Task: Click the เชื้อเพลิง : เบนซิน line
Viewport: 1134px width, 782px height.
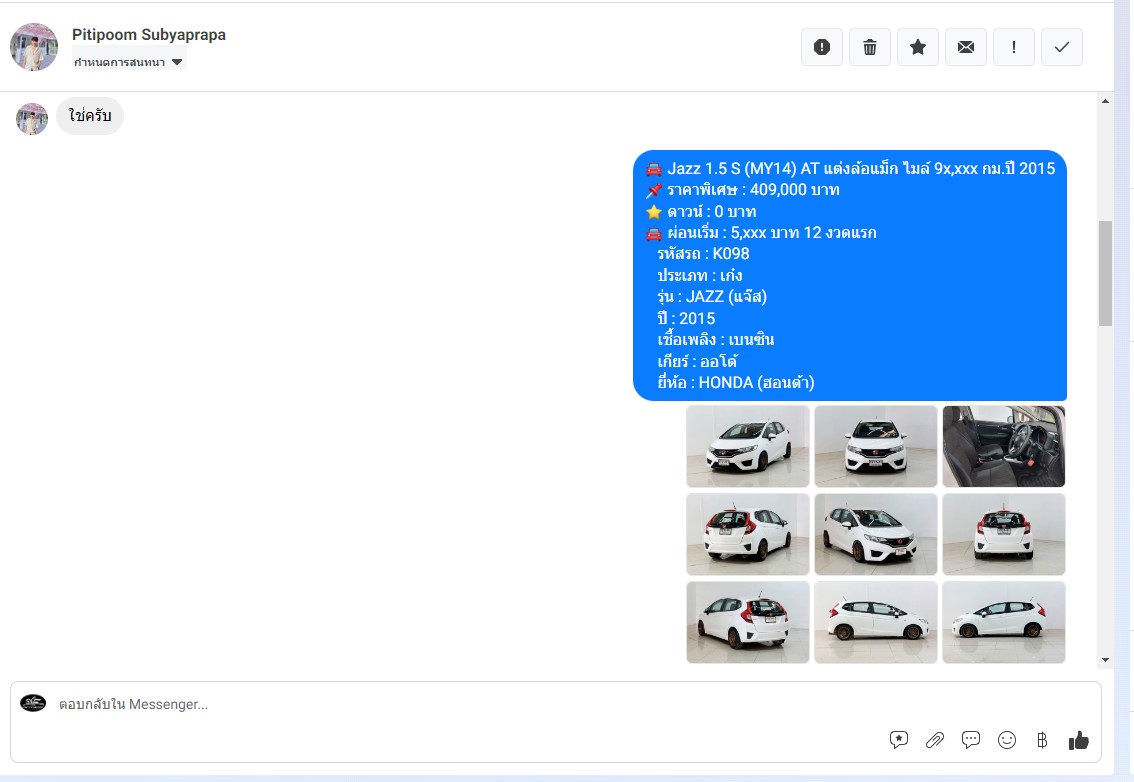Action: coord(715,339)
